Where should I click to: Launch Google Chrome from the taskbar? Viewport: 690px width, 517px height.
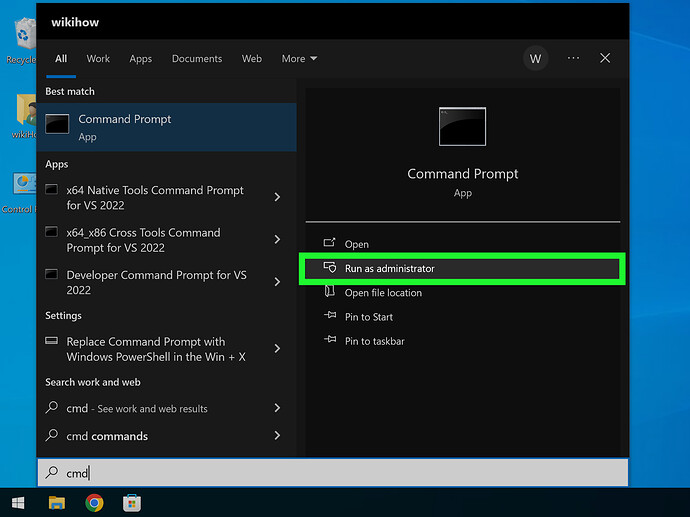[94, 502]
